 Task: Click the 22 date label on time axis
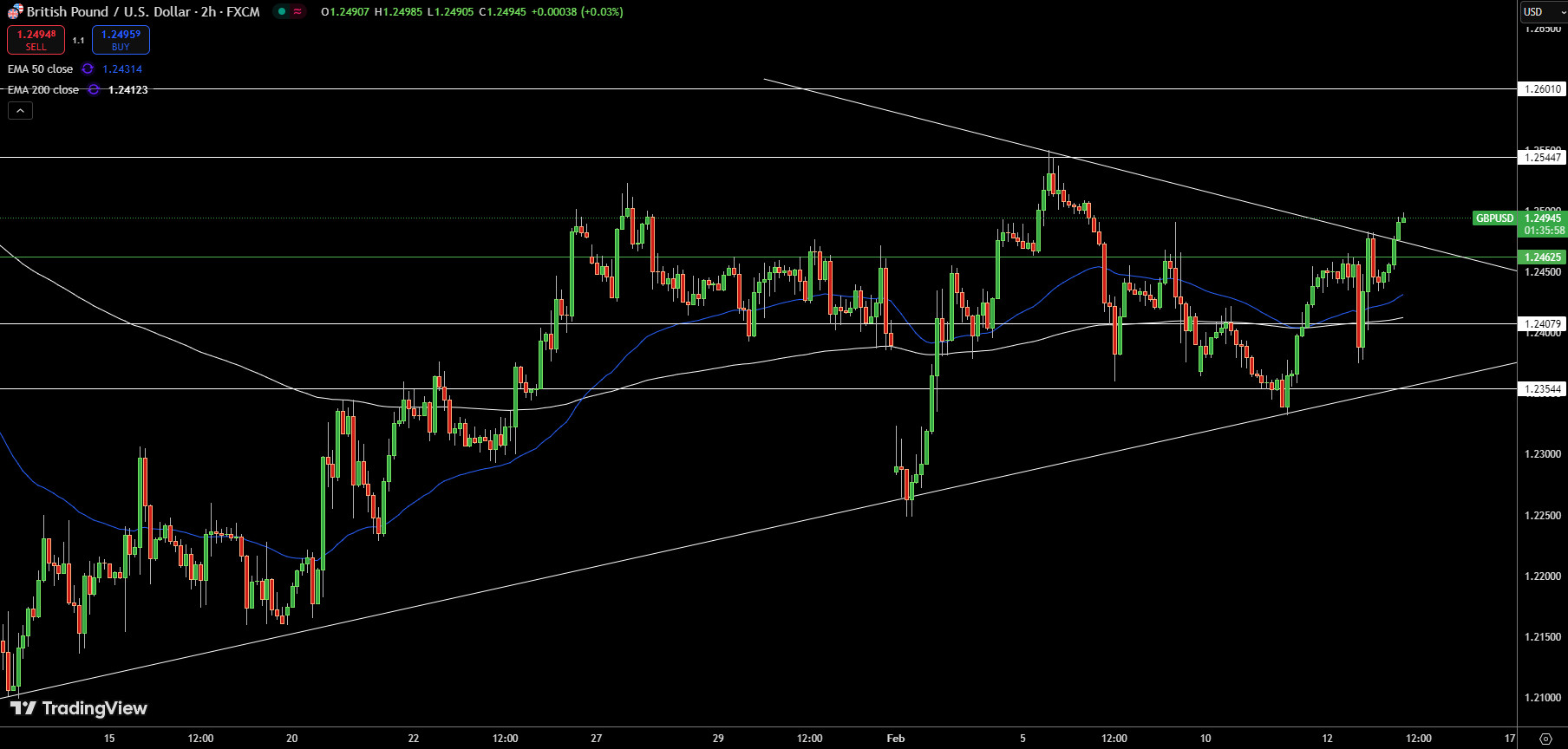point(414,739)
